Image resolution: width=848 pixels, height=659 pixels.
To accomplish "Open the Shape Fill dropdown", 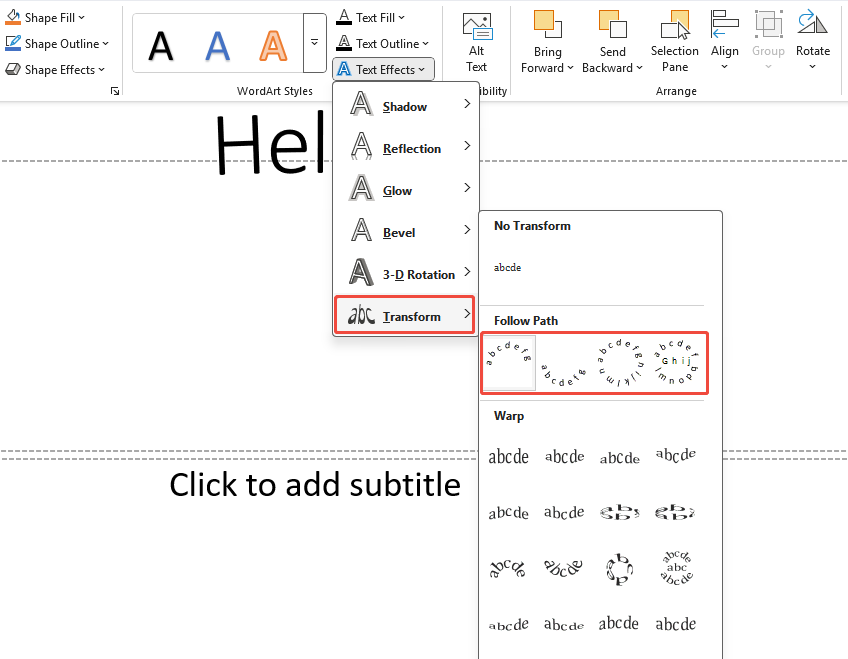I will 45,17.
